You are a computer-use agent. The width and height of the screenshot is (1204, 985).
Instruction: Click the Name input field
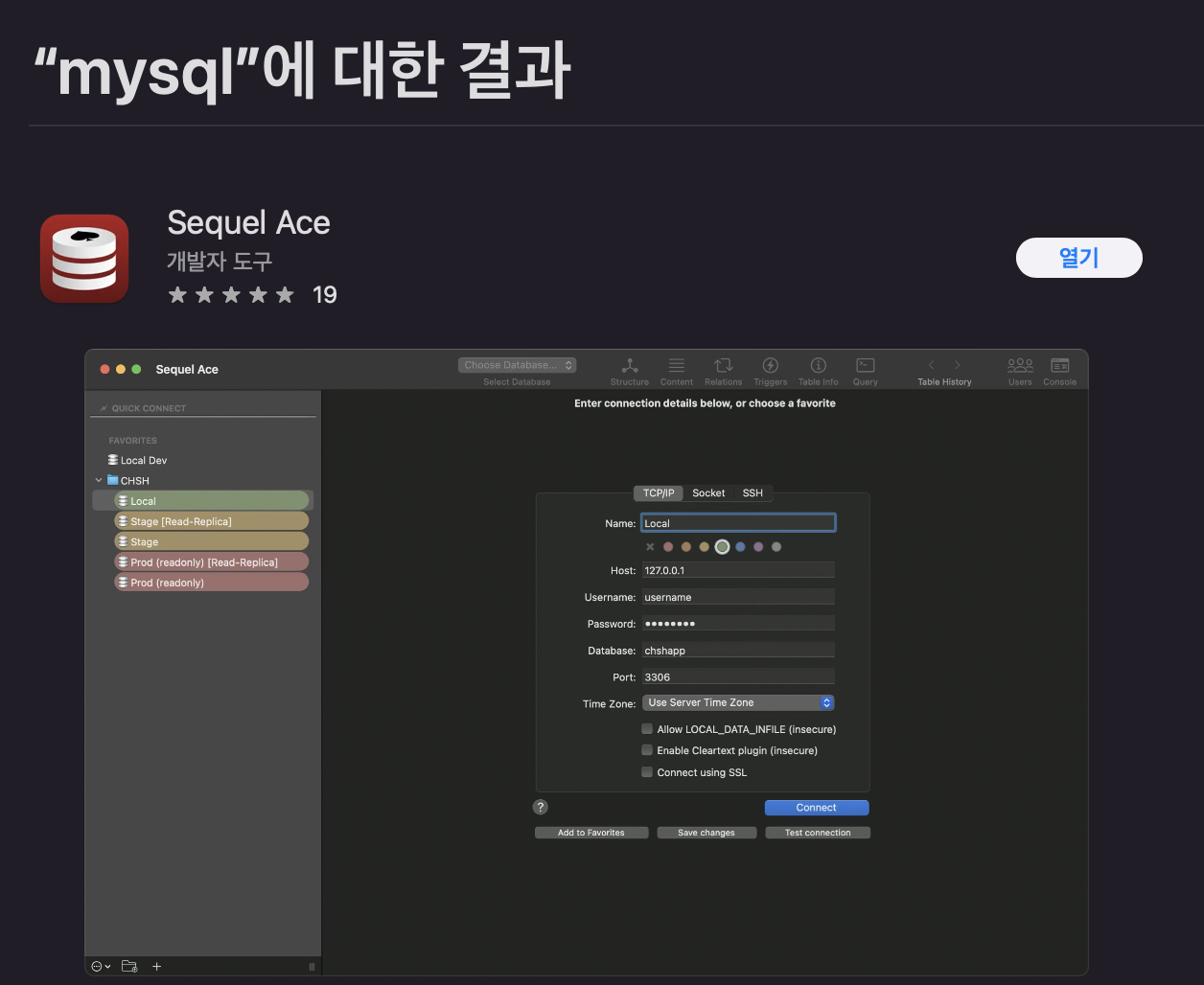pos(738,523)
